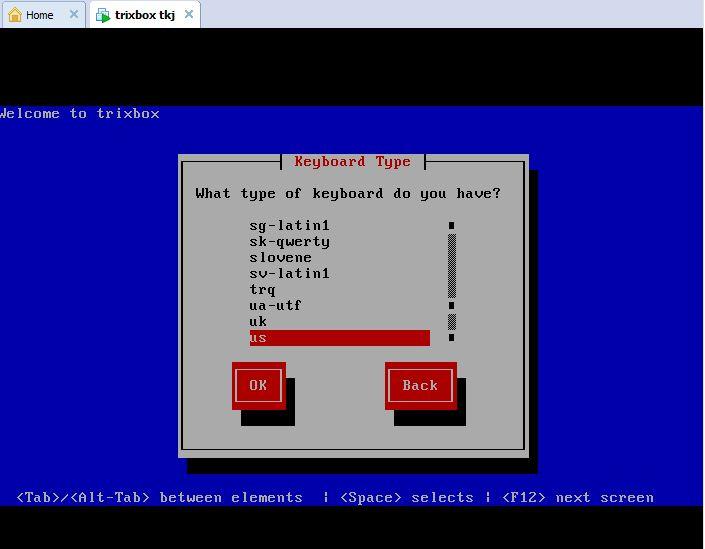Select the sk-qwerty keyboard layout
This screenshot has width=705, height=549.
click(x=339, y=241)
